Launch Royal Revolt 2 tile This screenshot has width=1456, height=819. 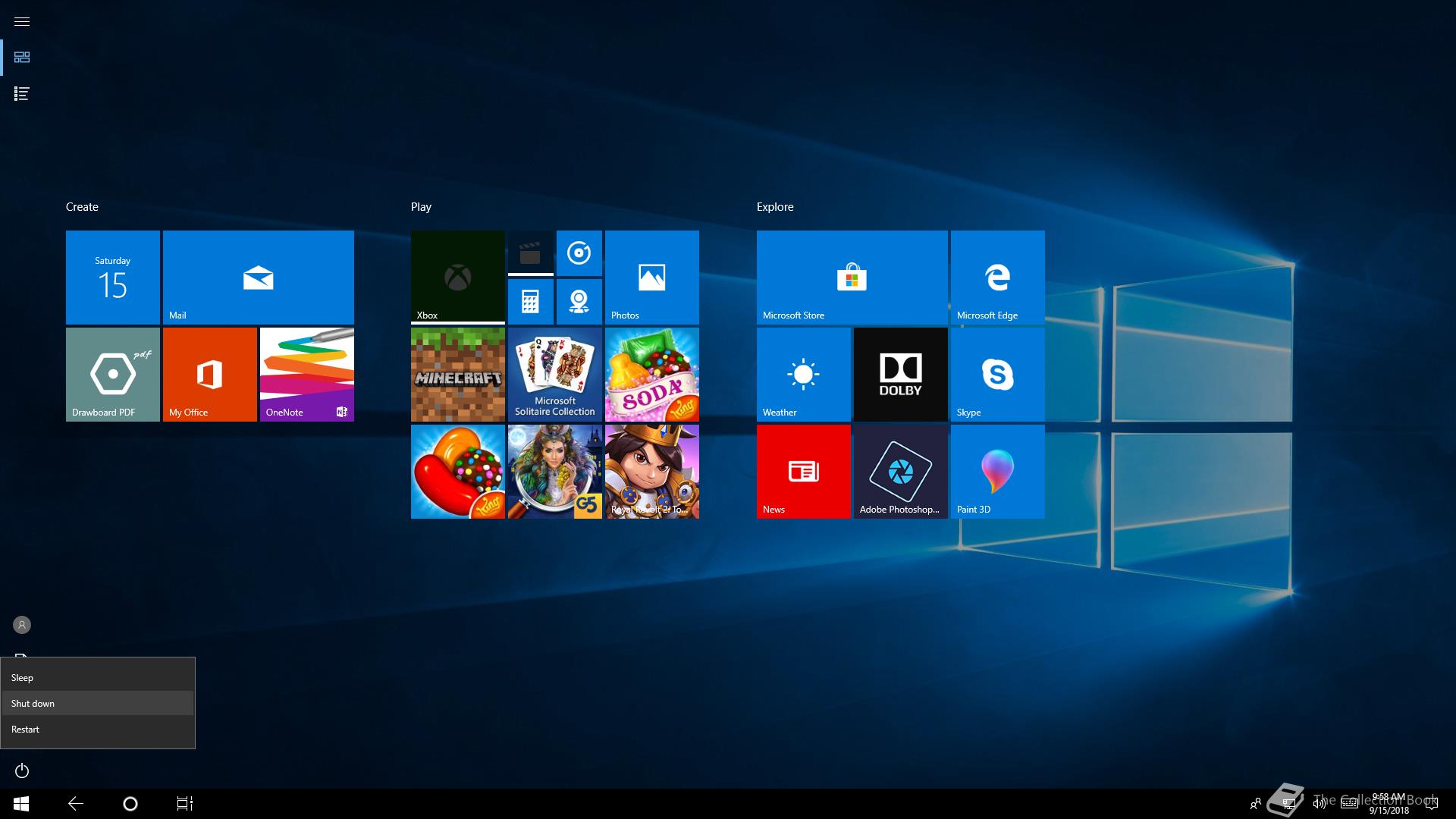(x=652, y=472)
